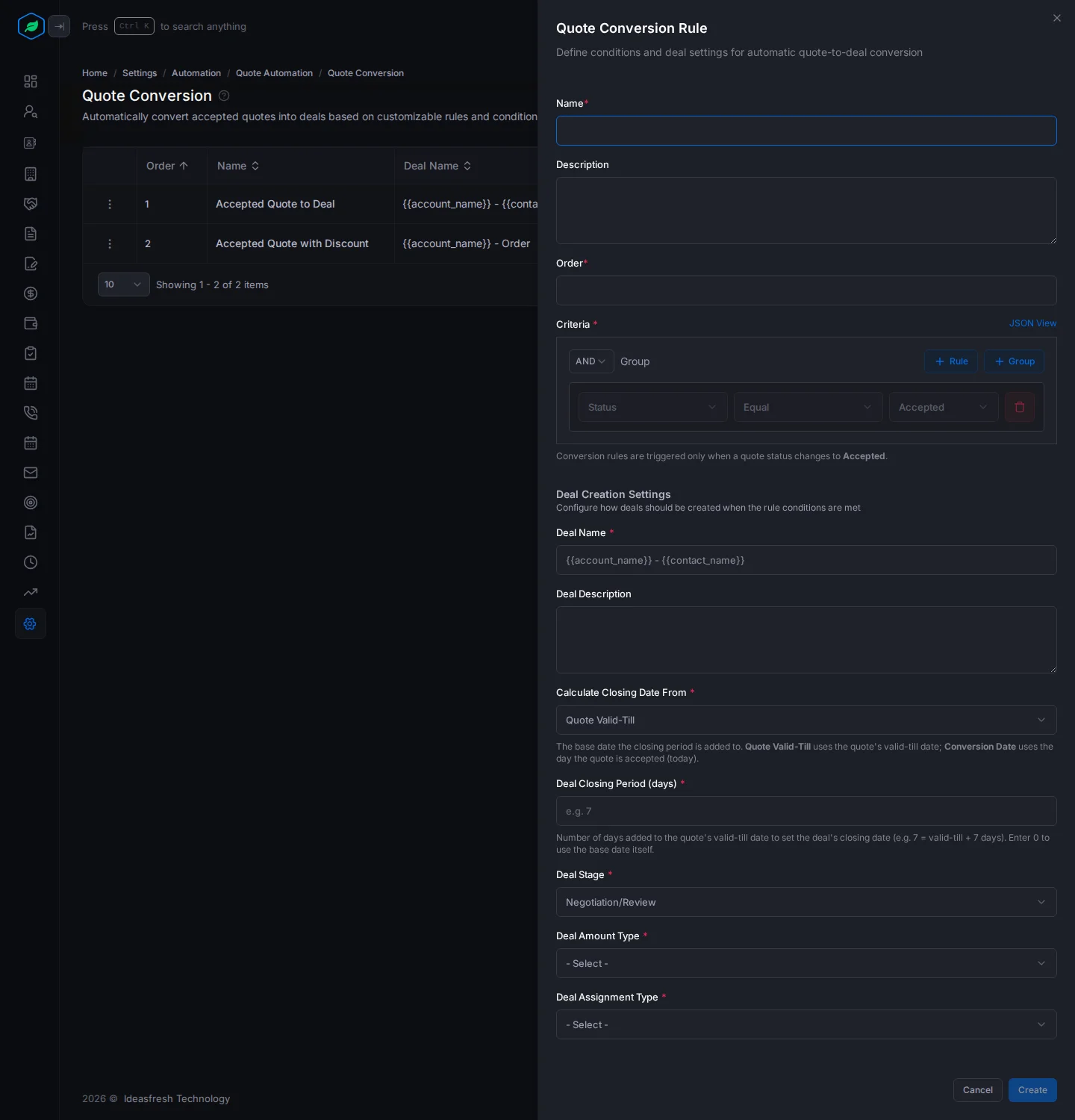Screen dimensions: 1075x1120
Task: Focus the Deal Closing Period days field
Action: [x=806, y=811]
